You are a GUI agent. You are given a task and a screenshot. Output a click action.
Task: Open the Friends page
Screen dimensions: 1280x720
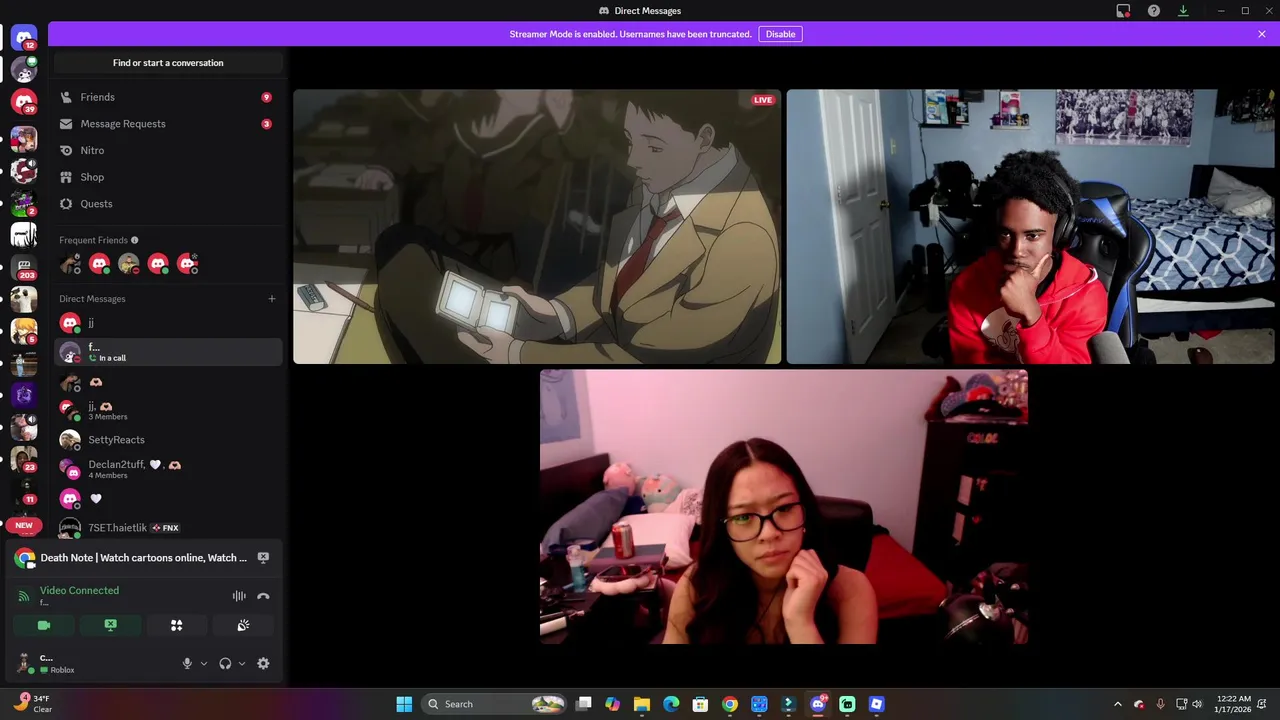click(x=168, y=97)
